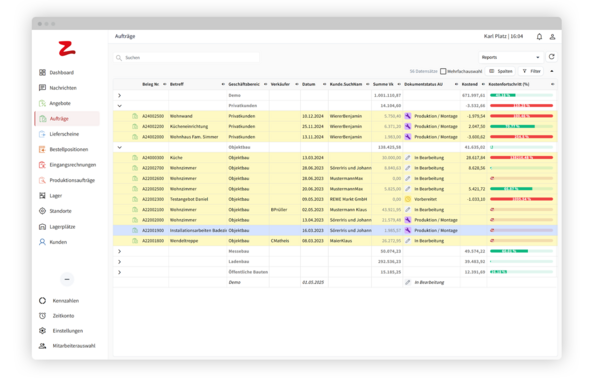Click the Vorbereitet status icon
The image size is (593, 390).
[408, 199]
